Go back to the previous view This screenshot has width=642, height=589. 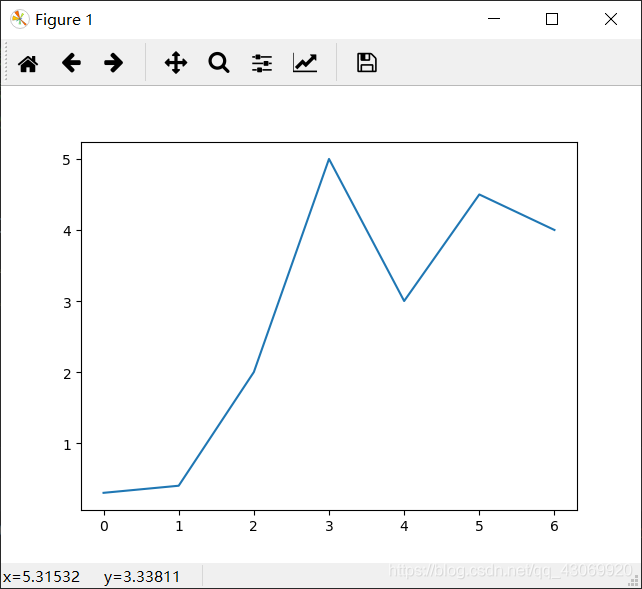[71, 63]
